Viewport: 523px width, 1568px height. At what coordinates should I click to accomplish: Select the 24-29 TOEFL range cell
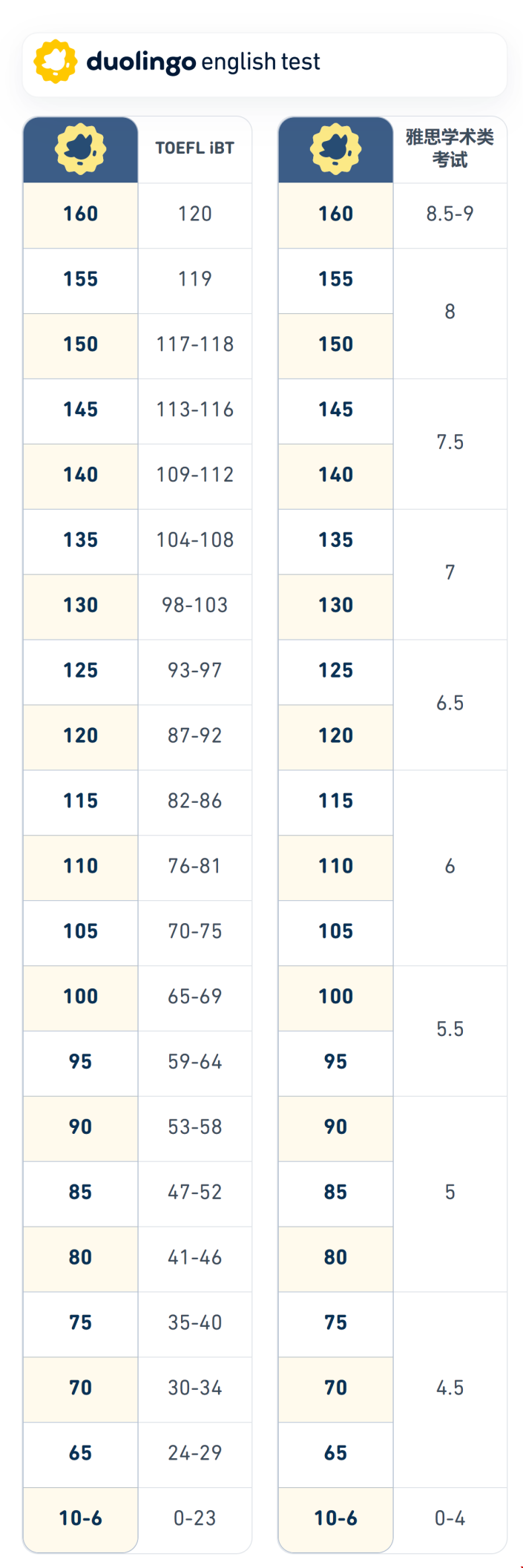point(194,1453)
